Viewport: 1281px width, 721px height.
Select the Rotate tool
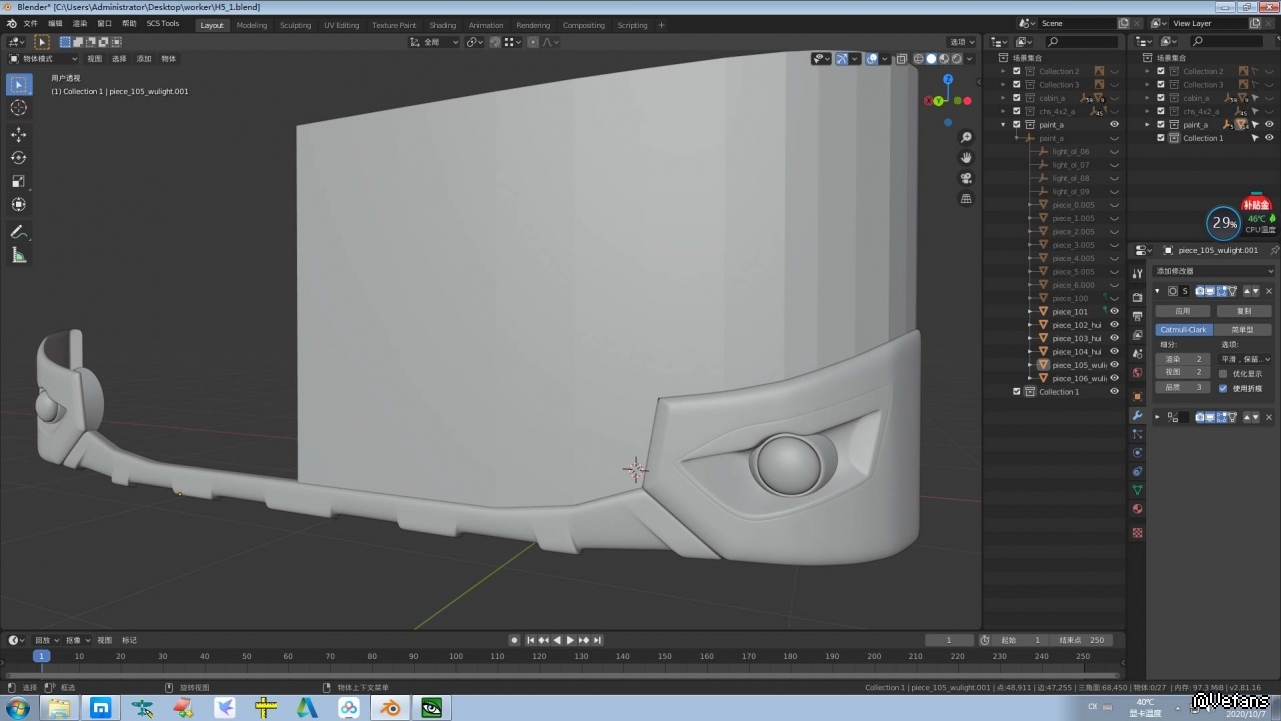coord(19,158)
